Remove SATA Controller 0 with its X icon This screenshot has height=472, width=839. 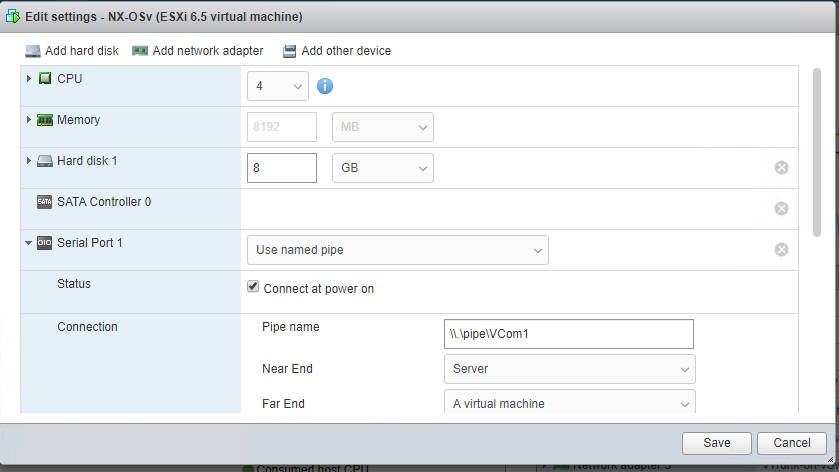tap(781, 209)
